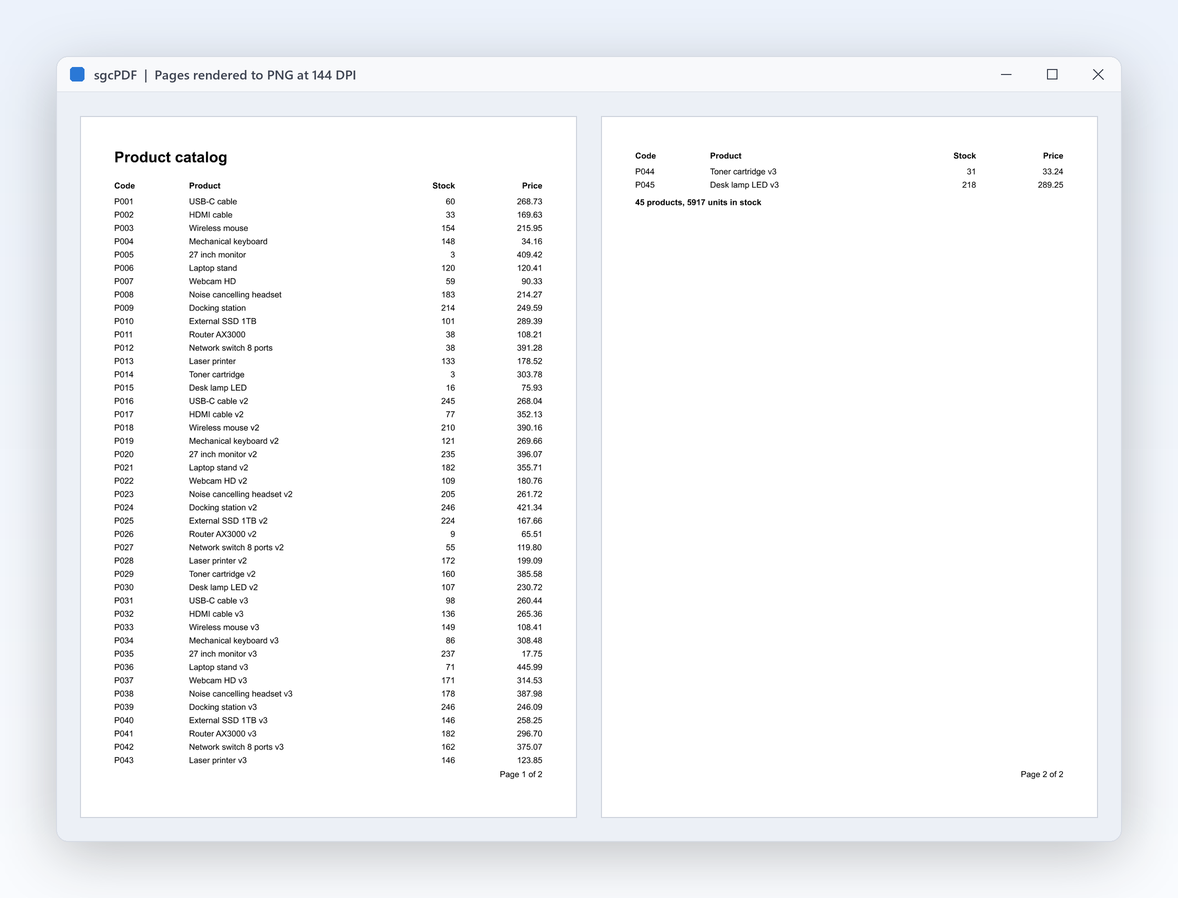
Task: Click the '45 products, 5917 units in stock' summary
Action: click(698, 202)
